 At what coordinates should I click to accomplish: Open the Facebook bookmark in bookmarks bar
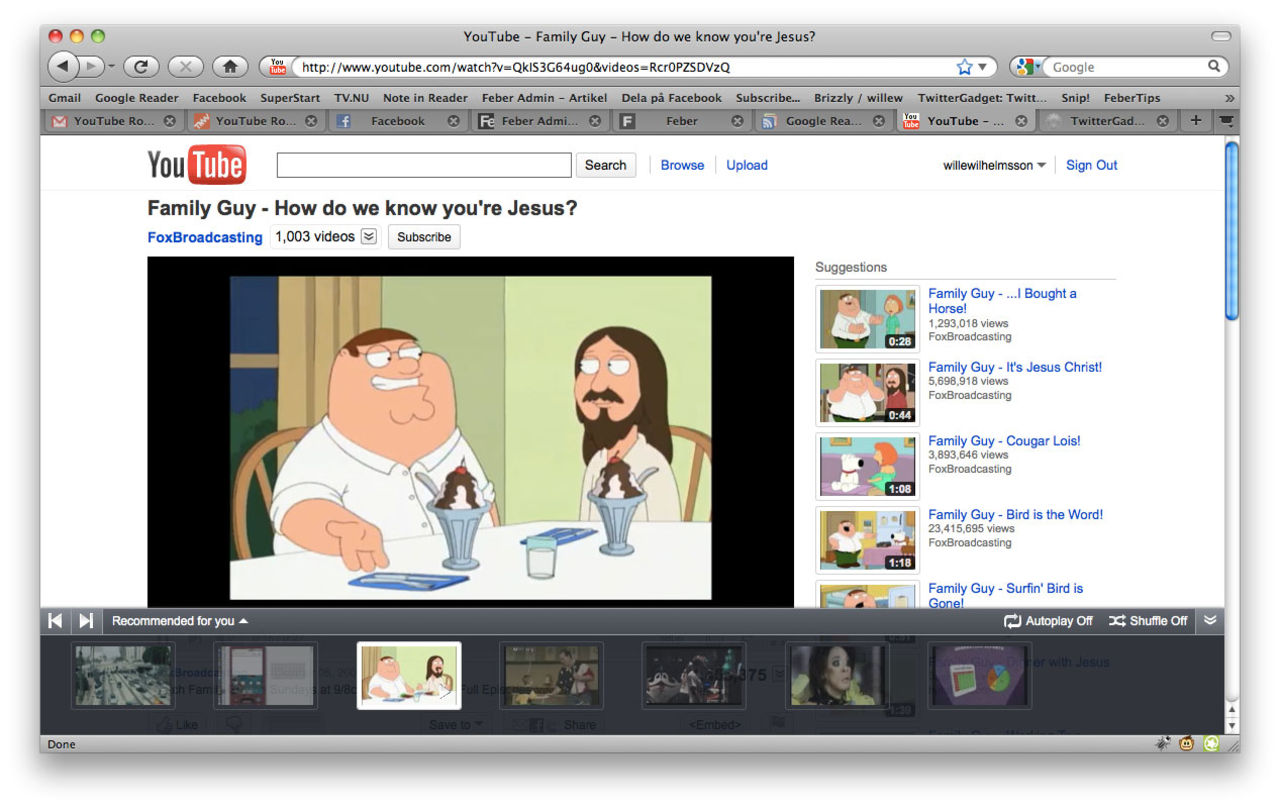[219, 98]
